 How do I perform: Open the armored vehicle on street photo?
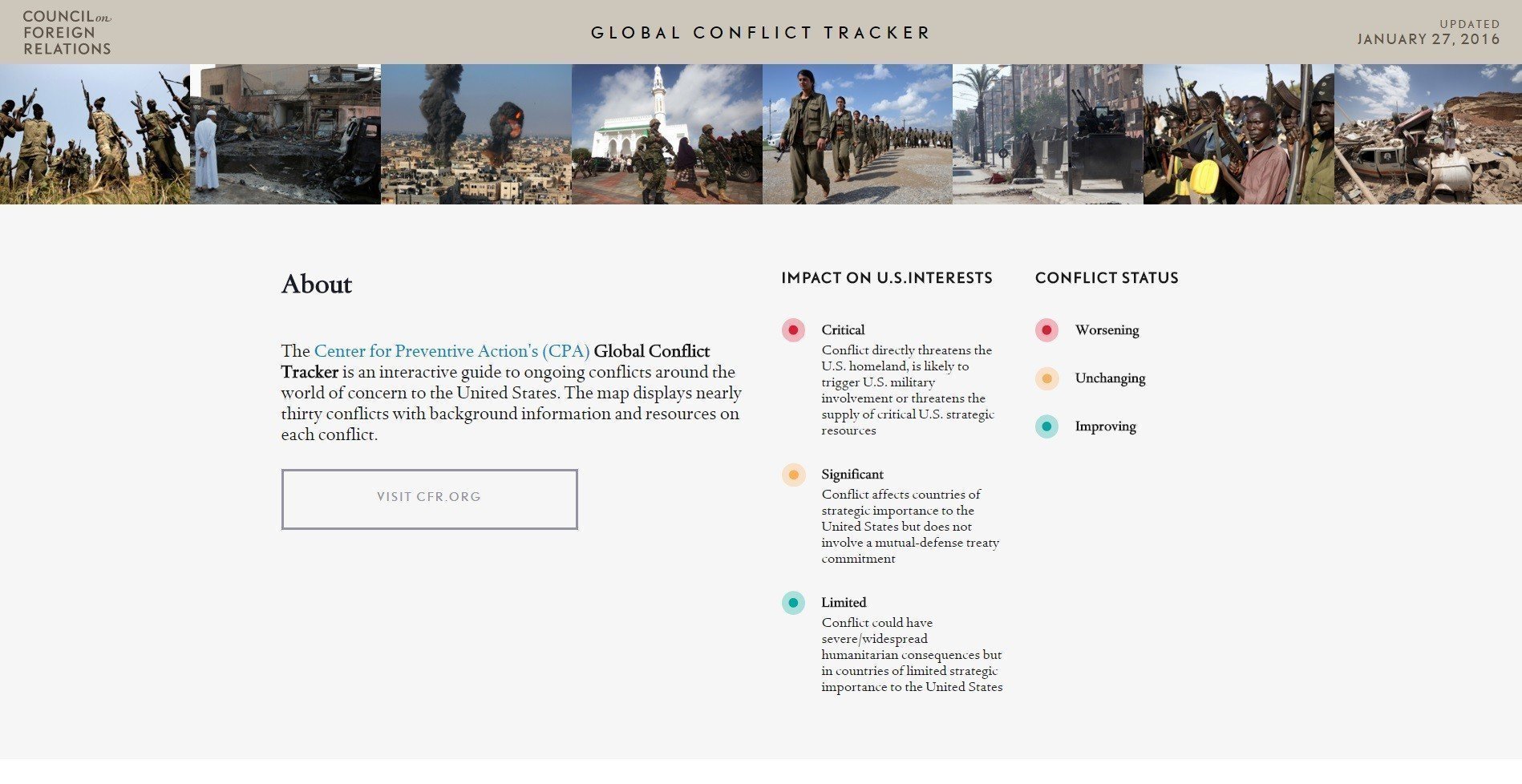pyautogui.click(x=1048, y=134)
